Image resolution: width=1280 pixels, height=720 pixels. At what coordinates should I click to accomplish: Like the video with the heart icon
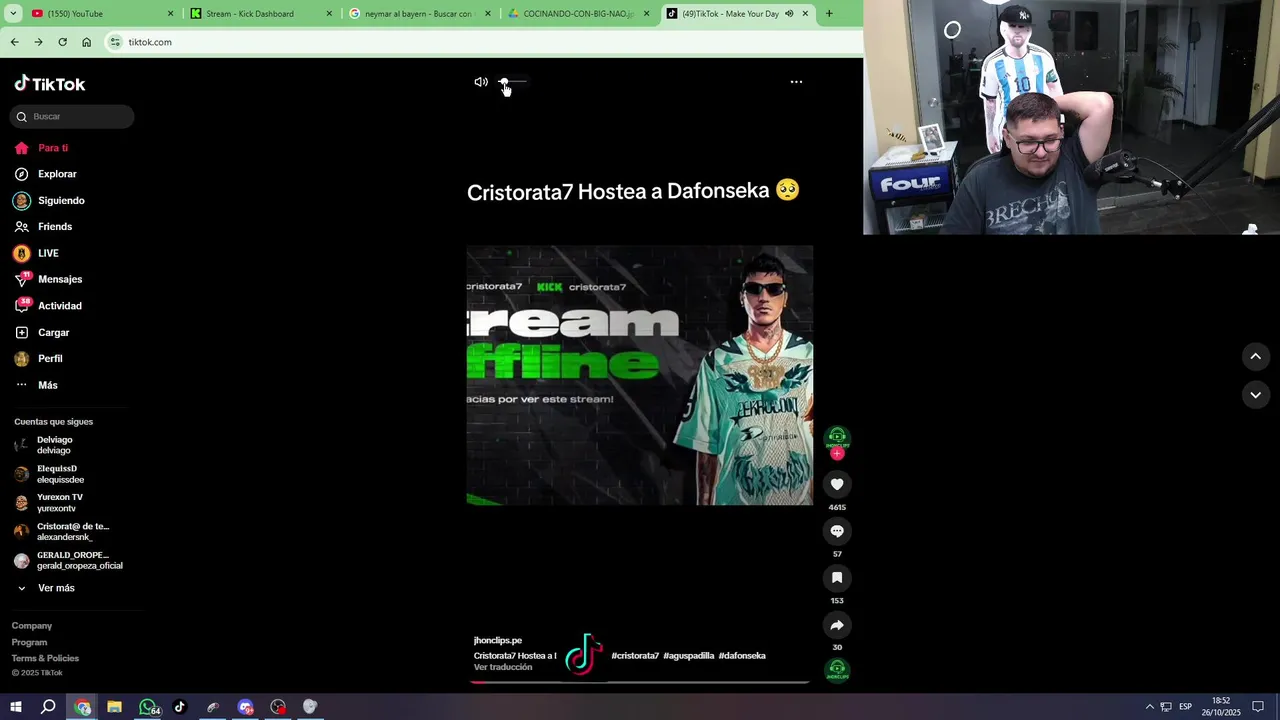click(837, 484)
